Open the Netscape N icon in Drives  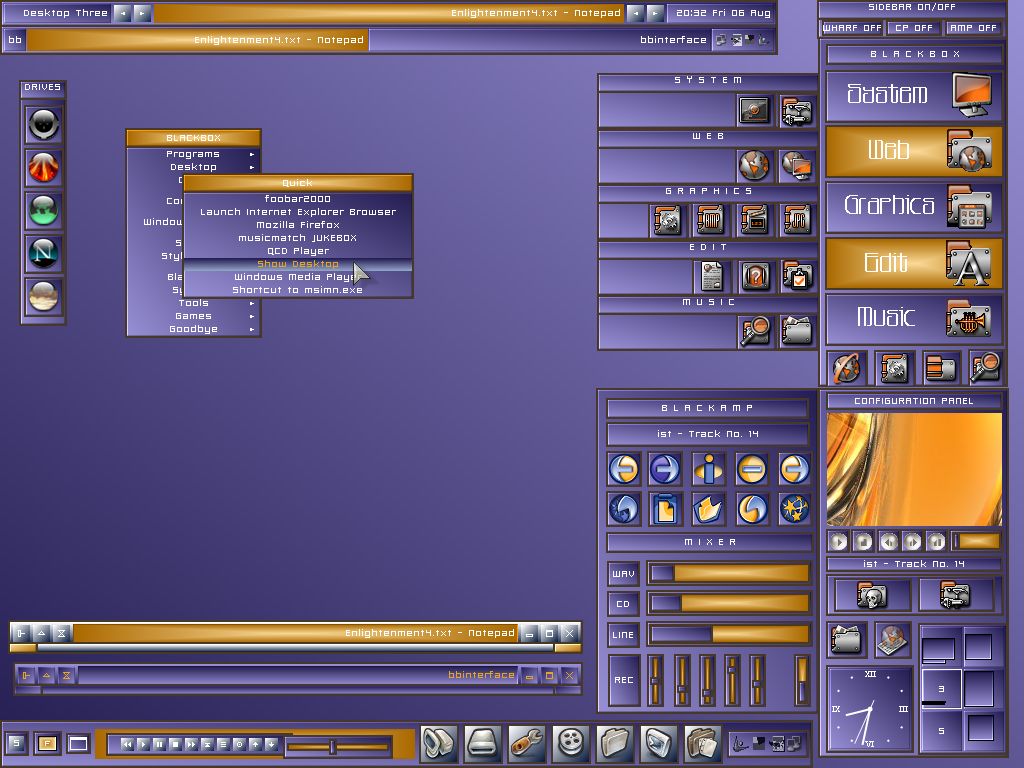point(43,253)
